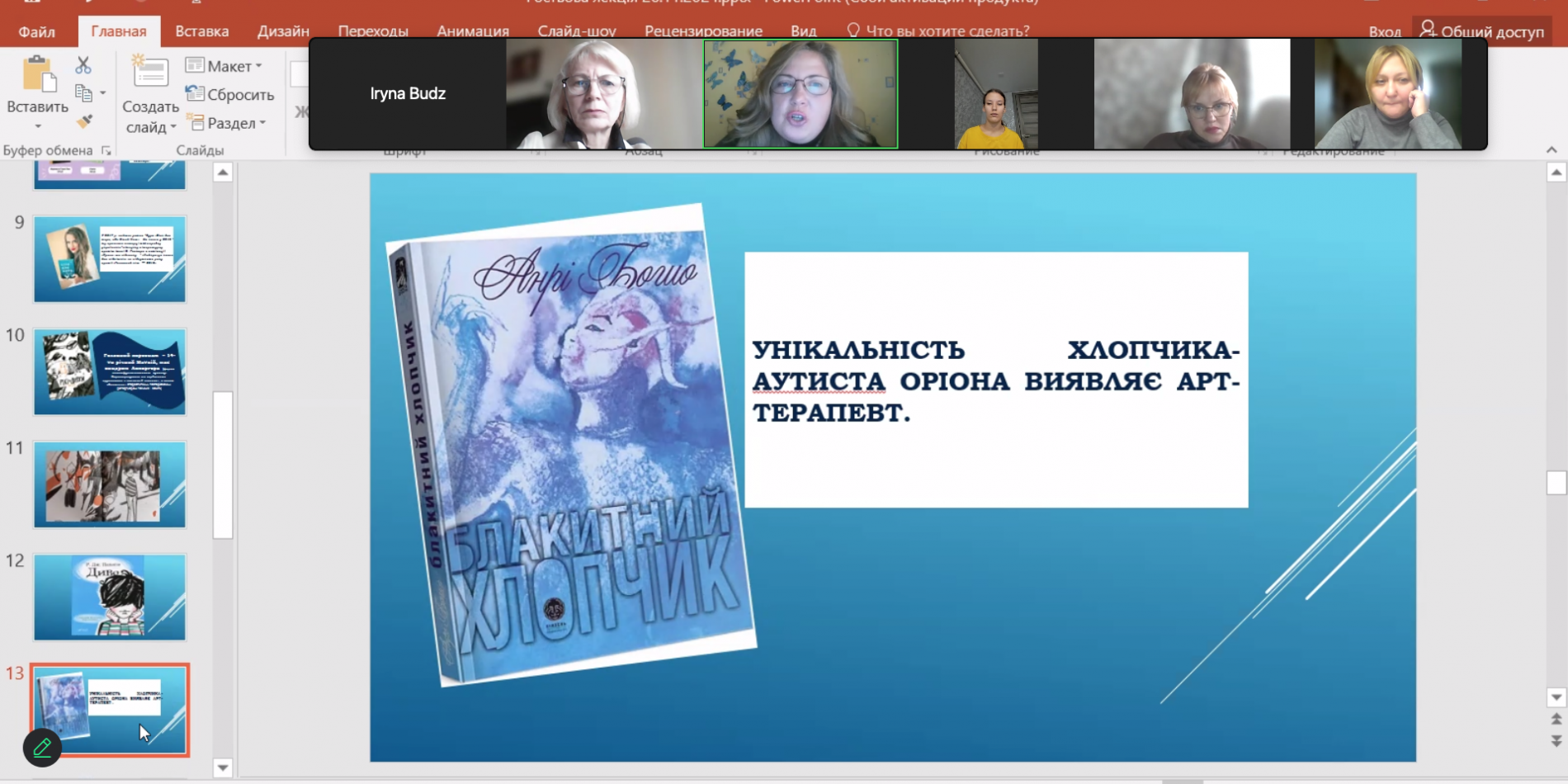Open the Общий доступ share button
Screen dimensions: 1568x784
point(1481,31)
